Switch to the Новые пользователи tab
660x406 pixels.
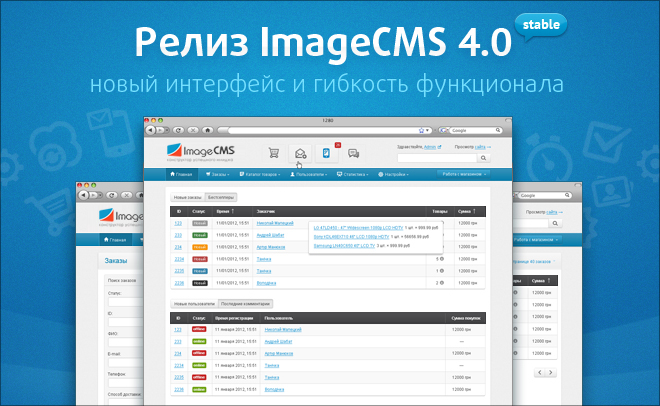click(x=194, y=303)
